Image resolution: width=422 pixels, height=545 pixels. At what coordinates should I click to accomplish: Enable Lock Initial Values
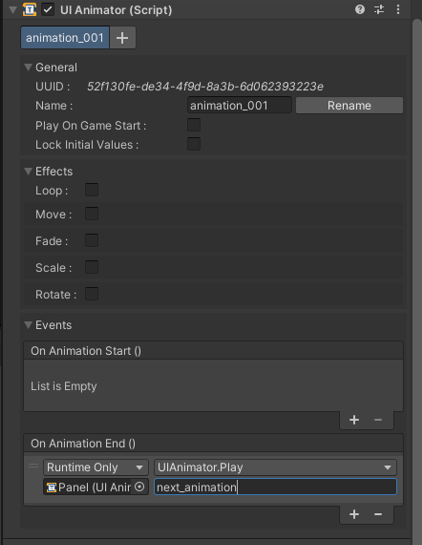[194, 144]
